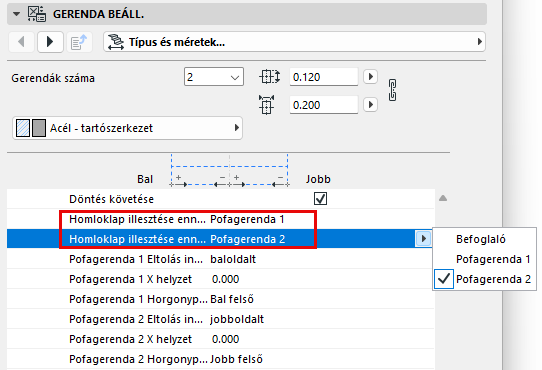The image size is (542, 370).
Task: Open the Gerendák száma dropdown
Action: click(x=214, y=77)
